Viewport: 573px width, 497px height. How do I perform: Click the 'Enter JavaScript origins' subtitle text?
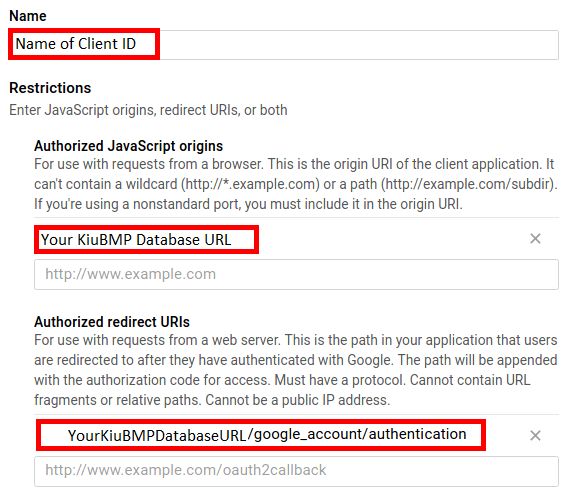tap(148, 110)
